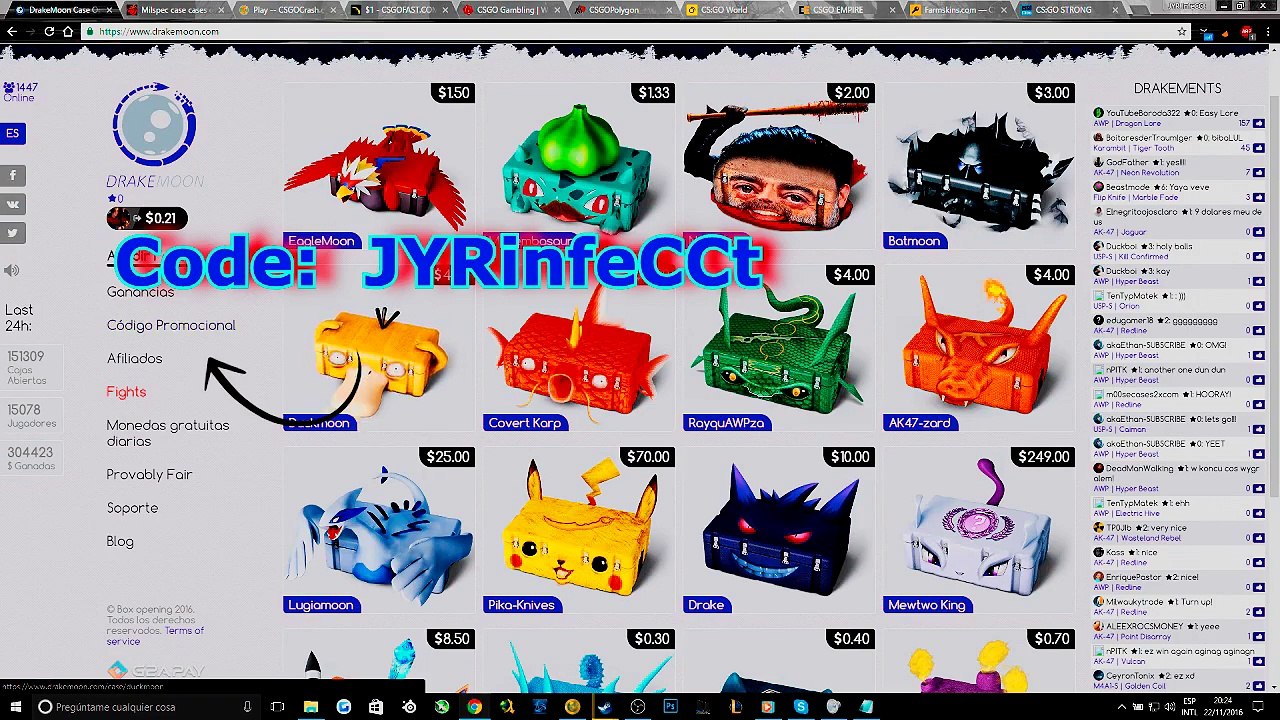Like YouTubeBoroda322's Dragon Lore drakement
Viewport: 1280px width, 720px height.
click(x=1258, y=124)
